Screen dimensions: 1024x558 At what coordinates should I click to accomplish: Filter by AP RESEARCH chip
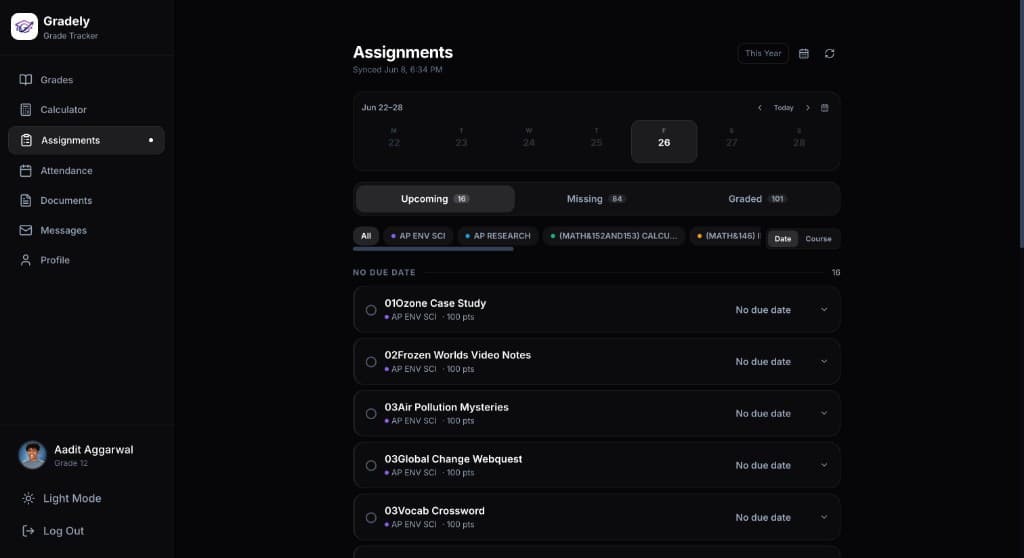coord(498,236)
